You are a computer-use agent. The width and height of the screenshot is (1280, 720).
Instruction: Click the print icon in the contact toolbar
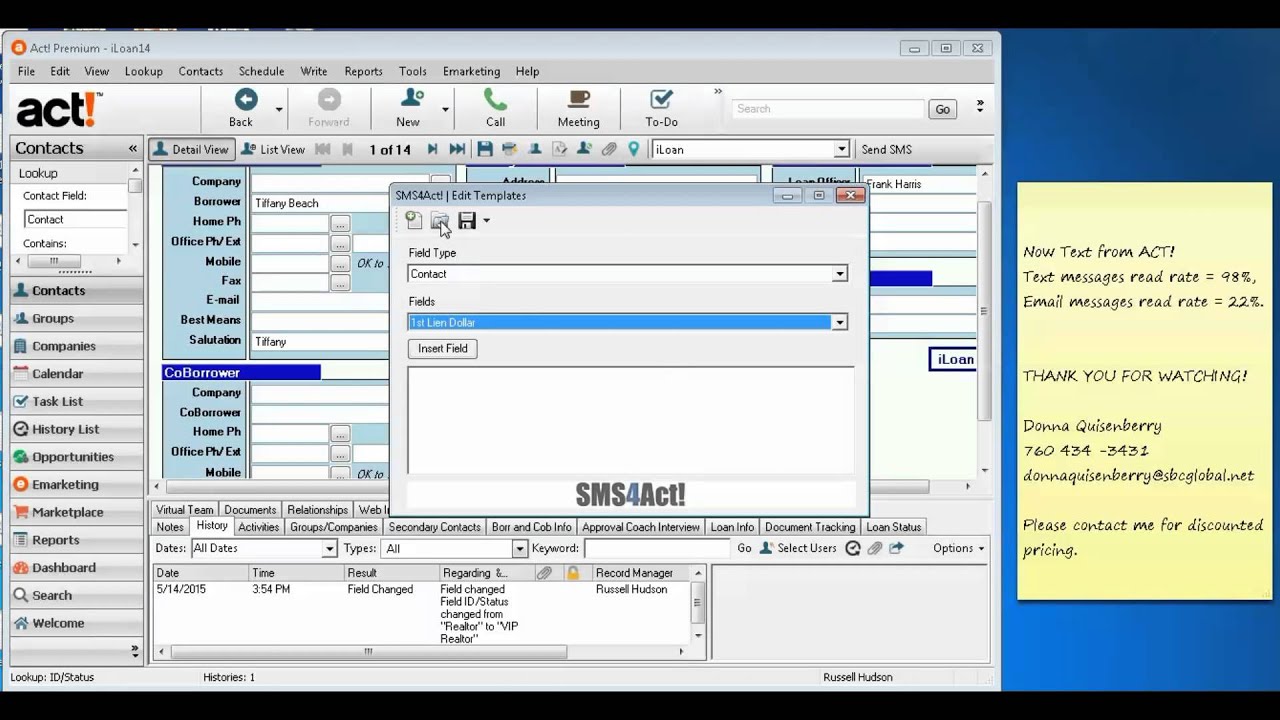coord(509,149)
